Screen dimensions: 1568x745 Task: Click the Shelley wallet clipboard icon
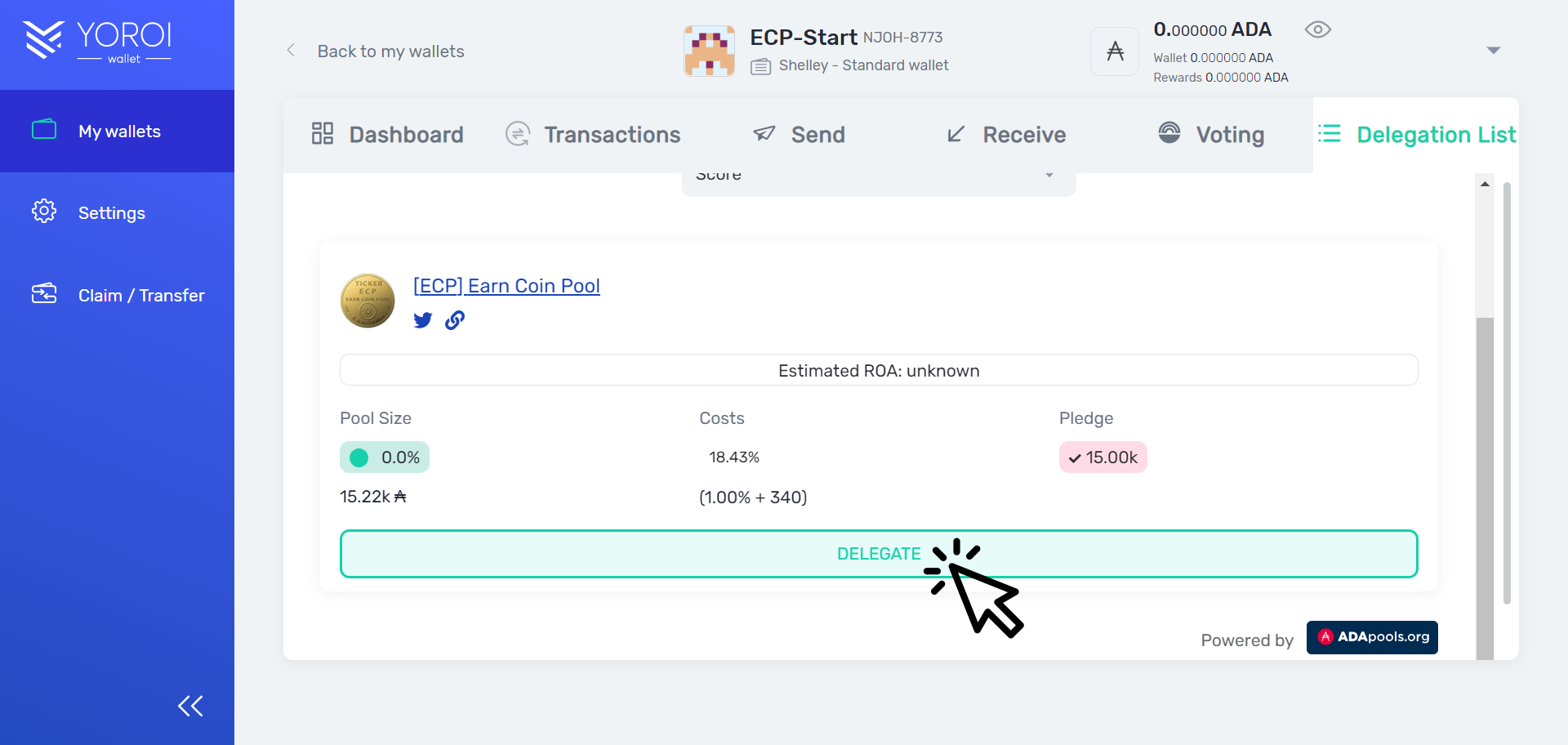coord(760,66)
